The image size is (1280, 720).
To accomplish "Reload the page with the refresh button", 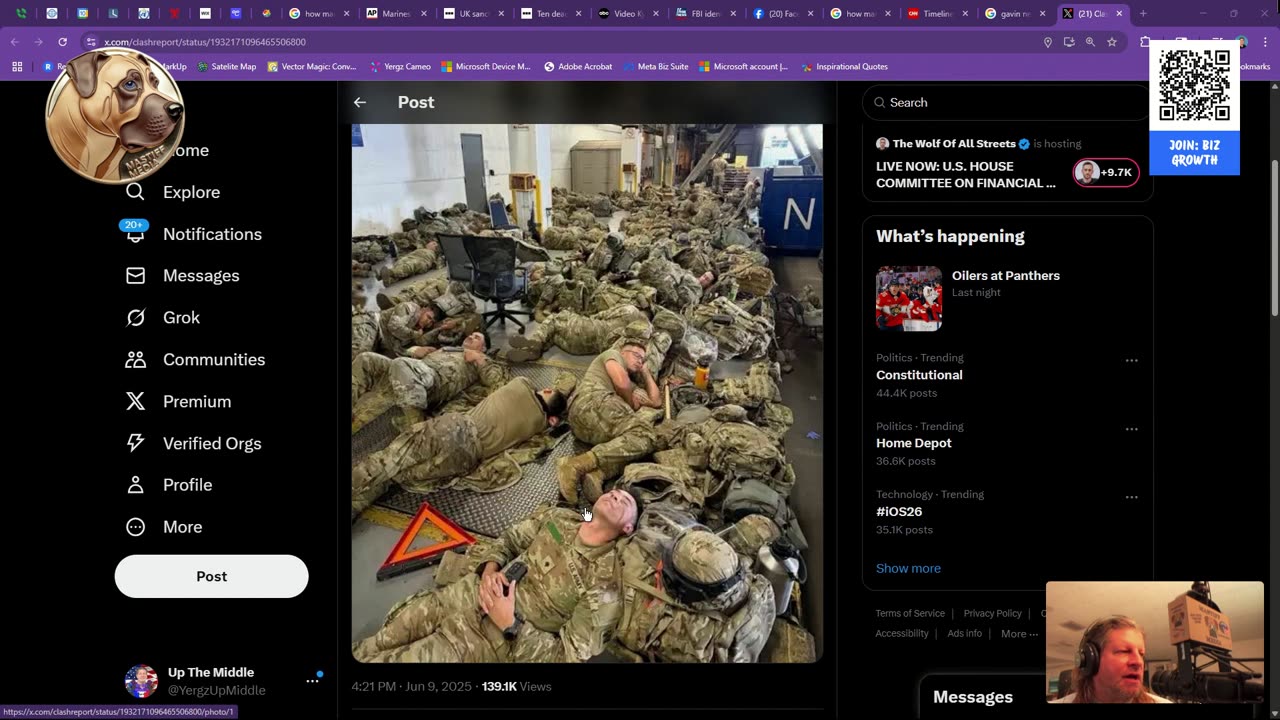I will pos(62,42).
